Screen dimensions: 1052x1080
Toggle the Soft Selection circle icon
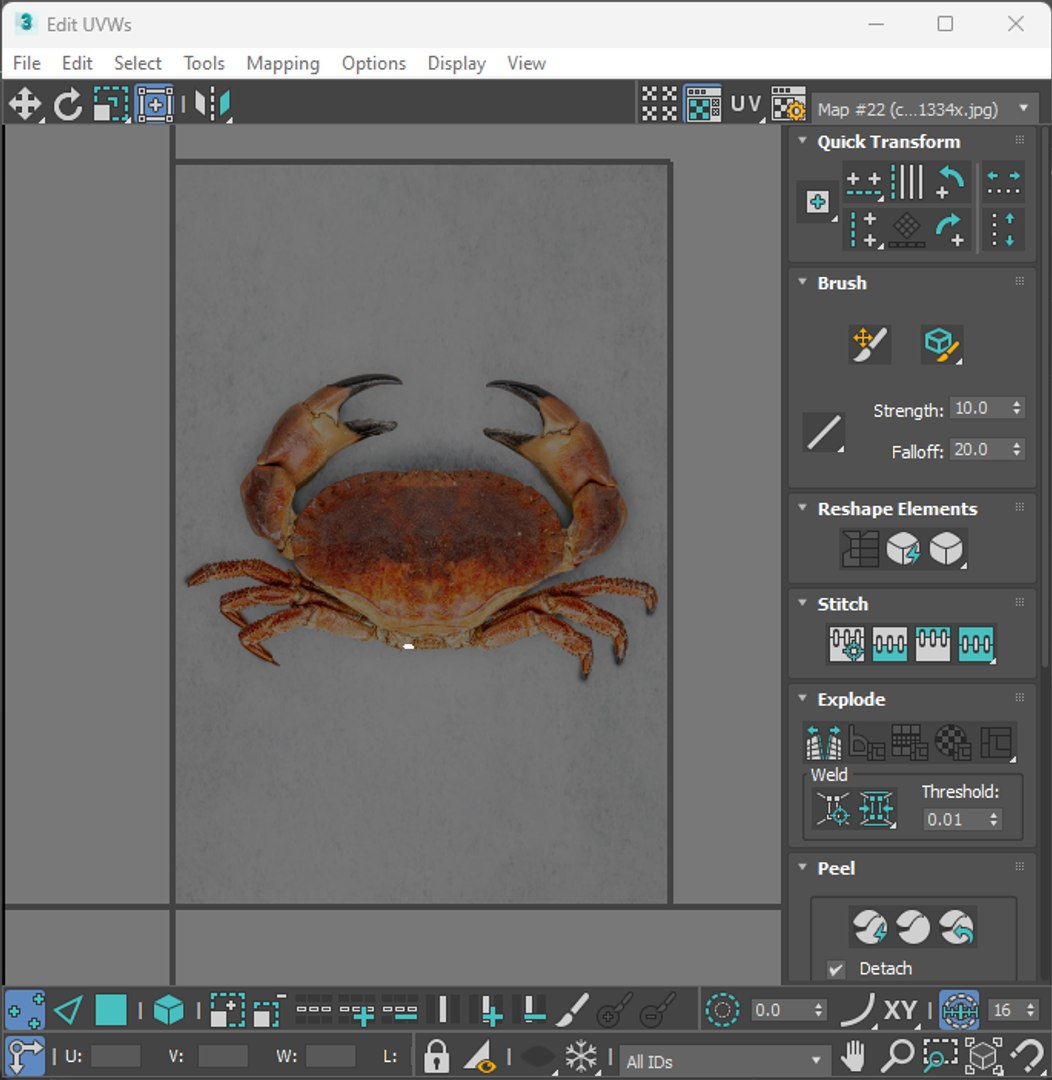click(x=722, y=1010)
